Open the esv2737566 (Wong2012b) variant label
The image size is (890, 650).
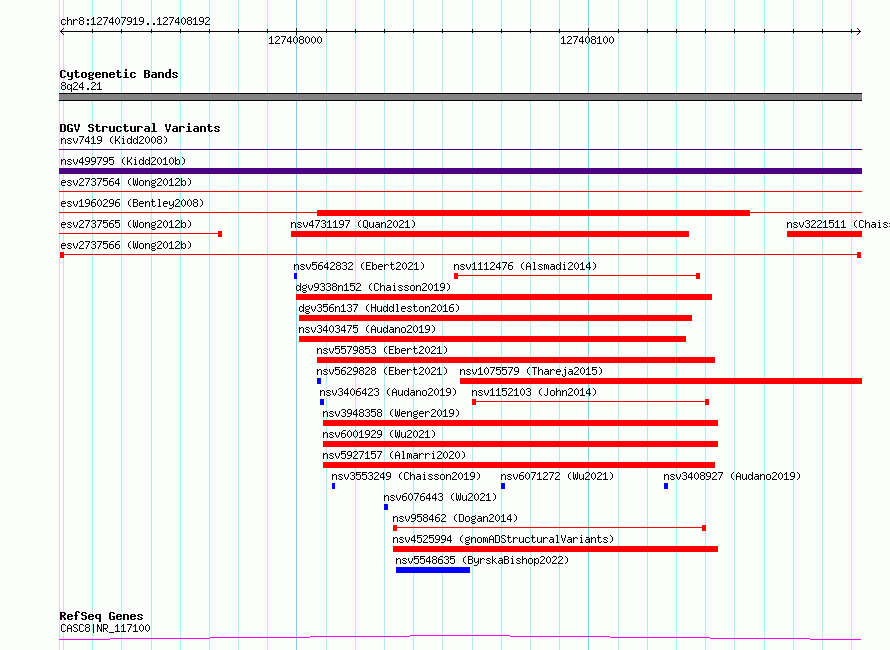126,245
